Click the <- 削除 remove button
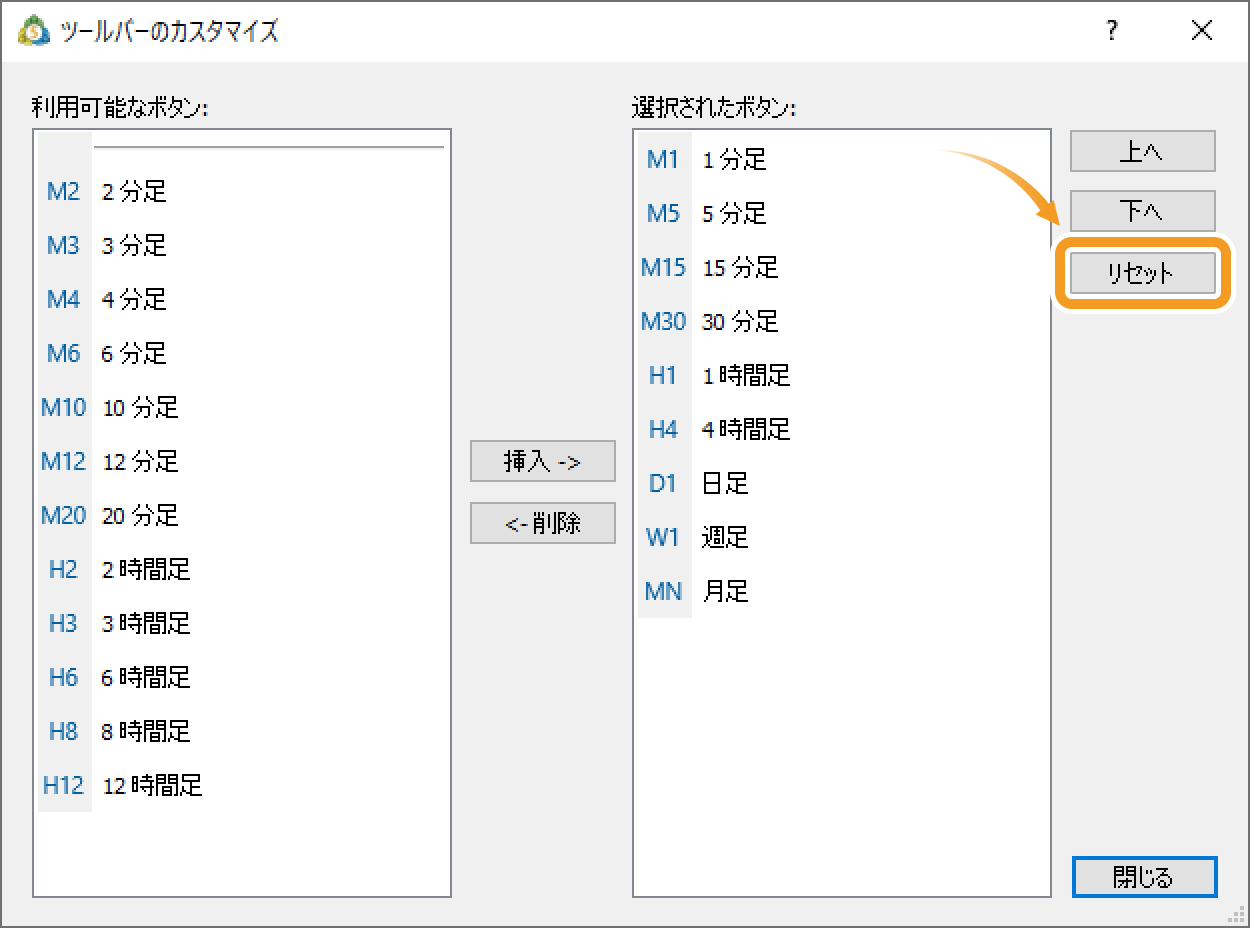Screen dimensions: 1250x928 click(543, 523)
